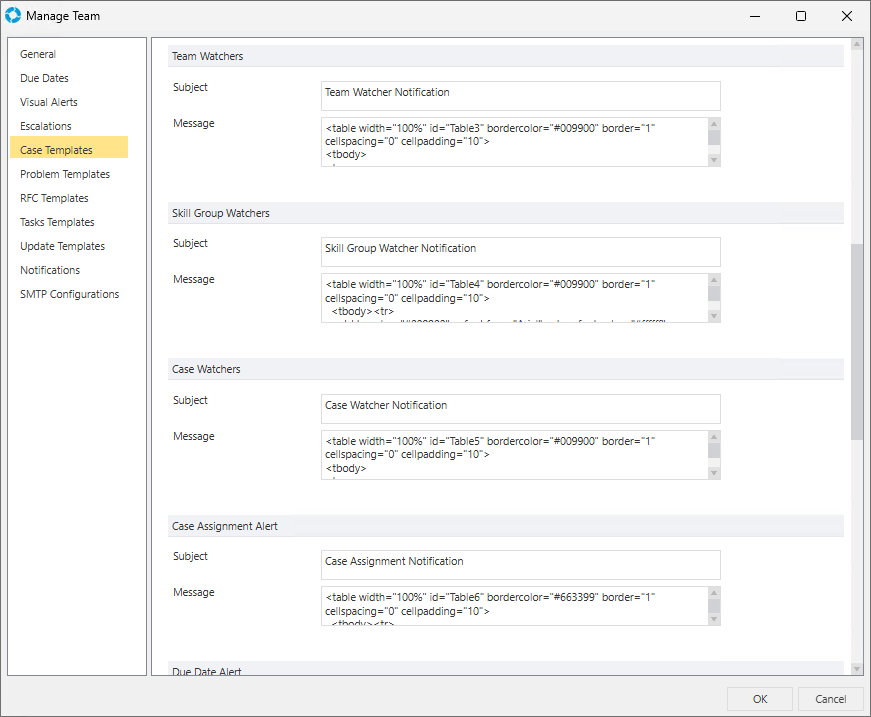Click Team Watchers subject field

520,96
